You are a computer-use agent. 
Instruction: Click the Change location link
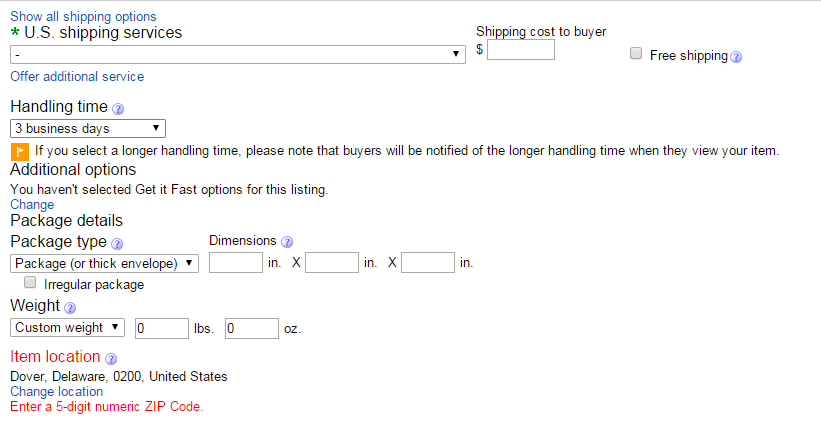[x=56, y=391]
